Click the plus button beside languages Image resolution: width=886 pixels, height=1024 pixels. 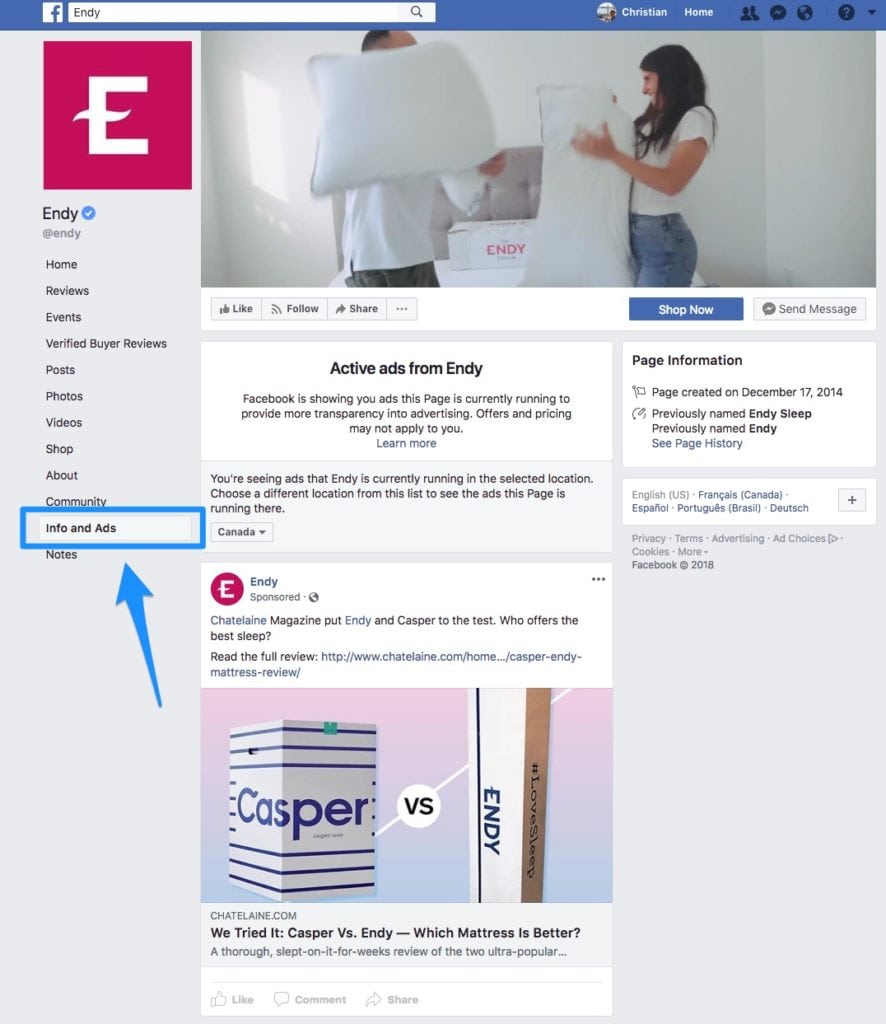(x=852, y=500)
